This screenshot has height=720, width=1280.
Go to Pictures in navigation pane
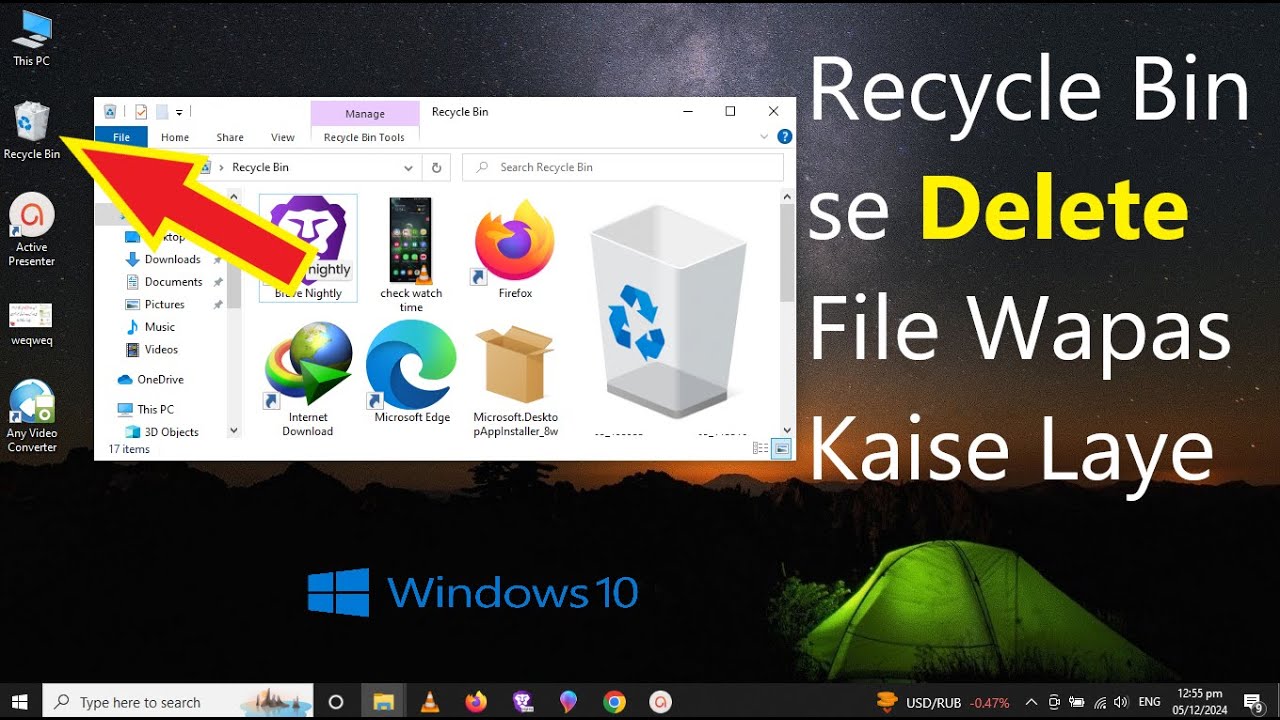point(164,304)
